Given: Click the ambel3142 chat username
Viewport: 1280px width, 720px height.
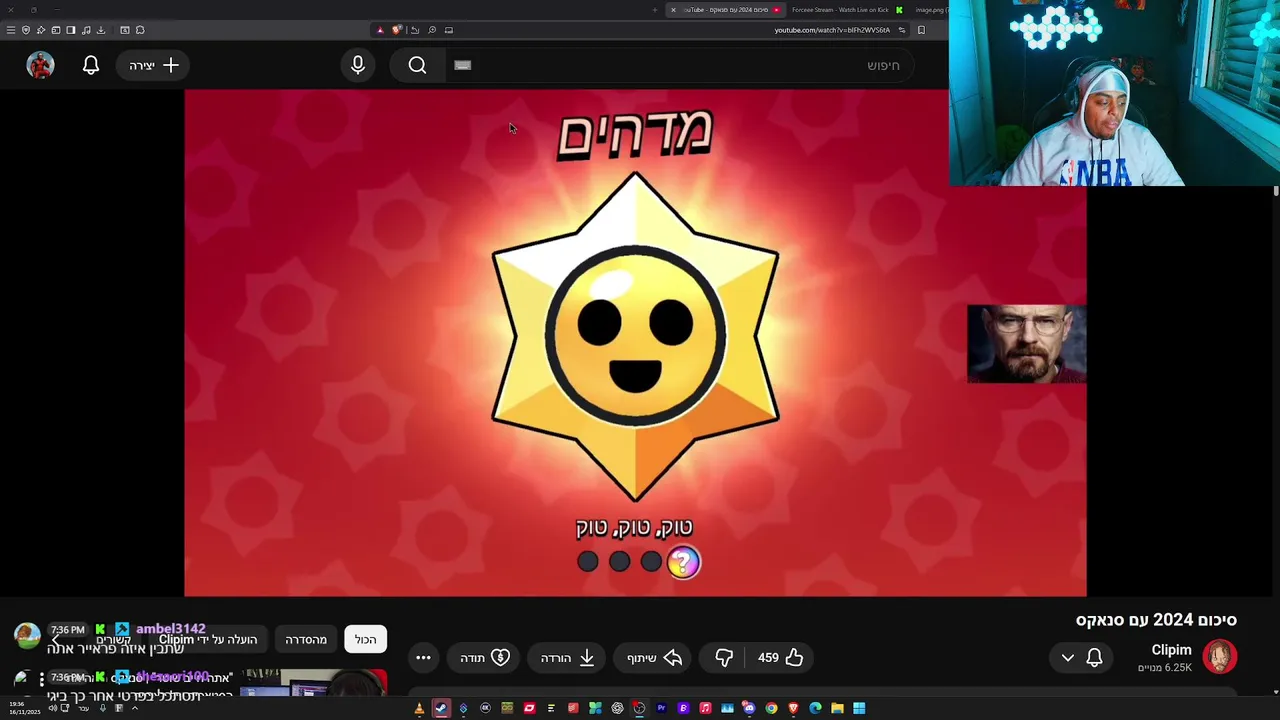Looking at the screenshot, I should point(170,629).
